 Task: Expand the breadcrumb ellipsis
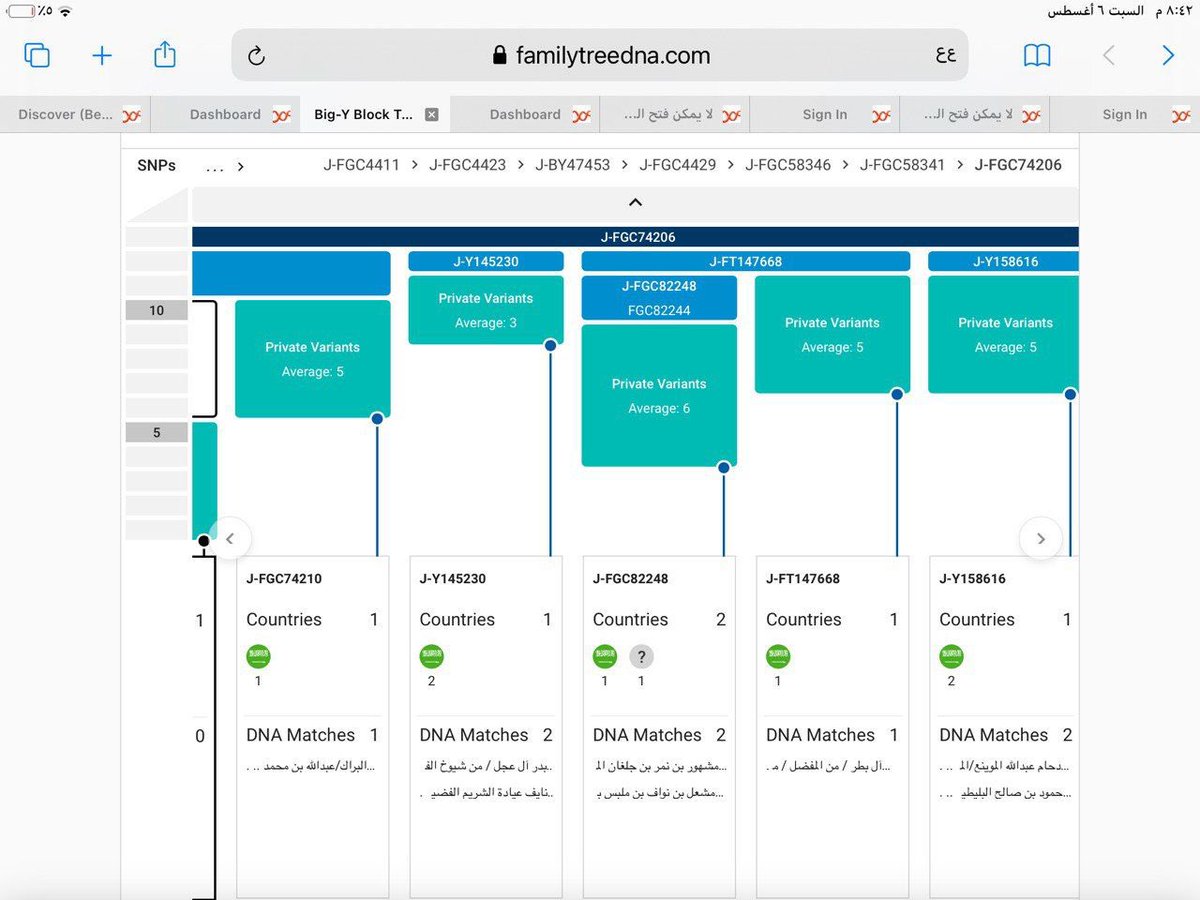pos(215,166)
